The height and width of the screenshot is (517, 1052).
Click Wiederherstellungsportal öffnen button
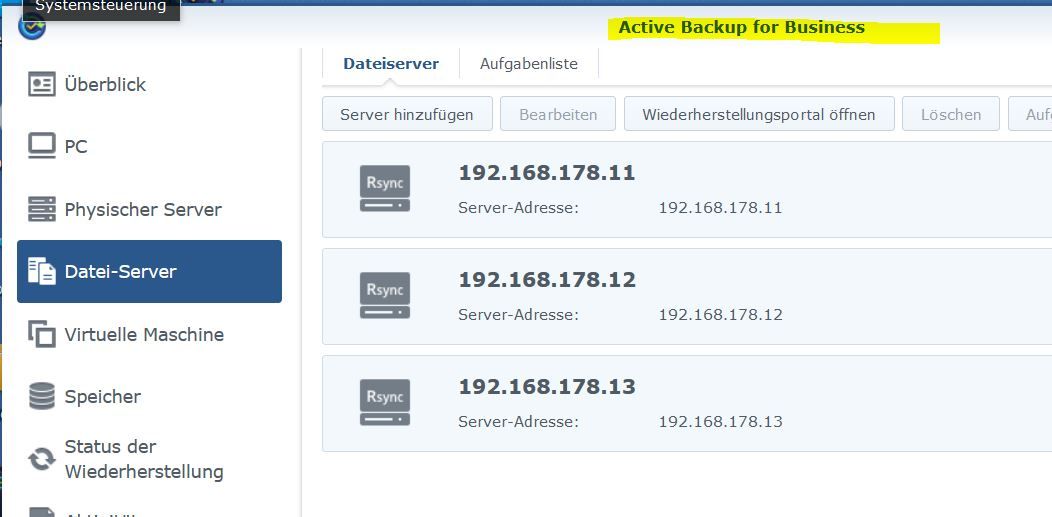759,114
